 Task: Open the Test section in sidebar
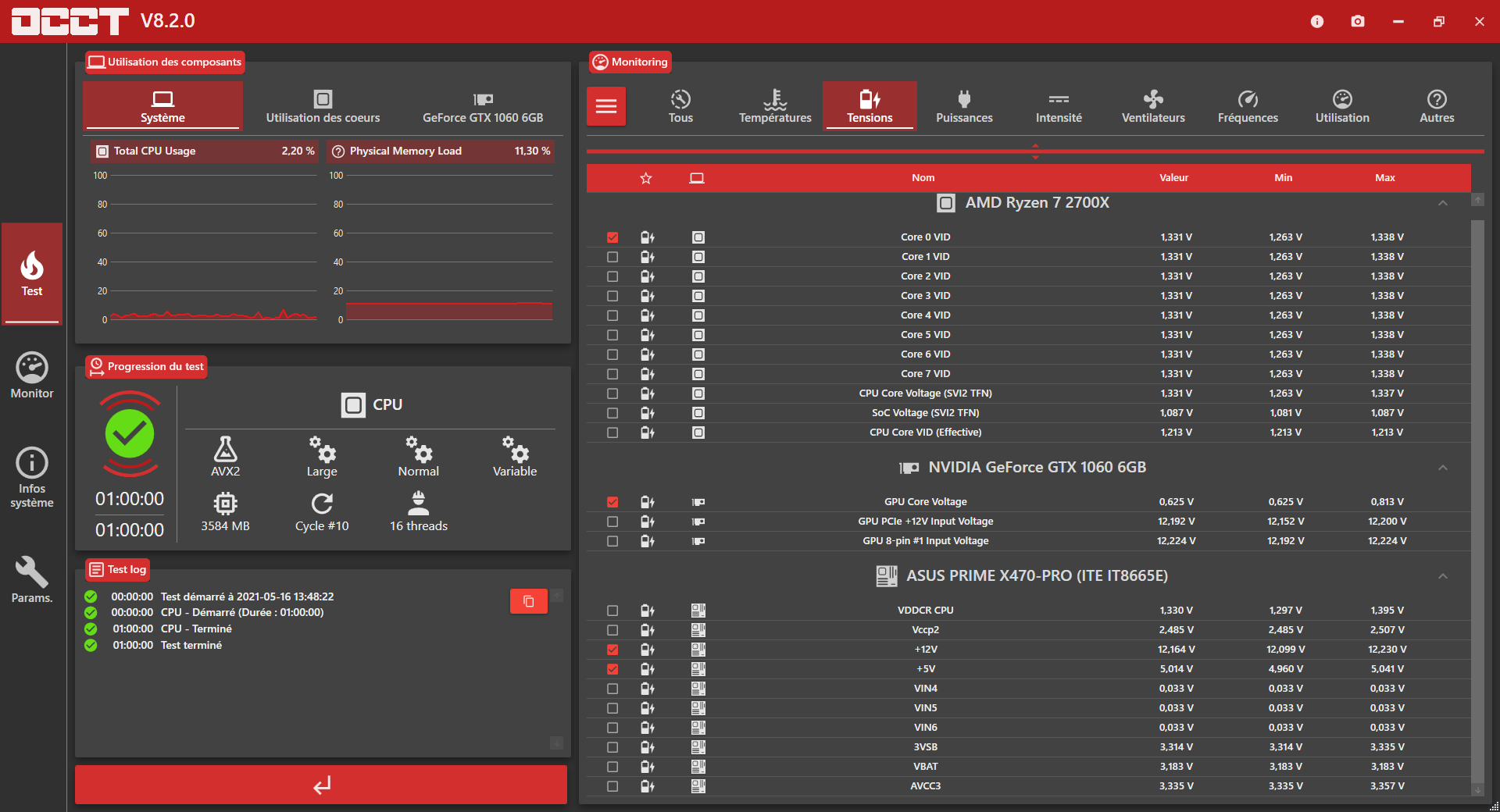32,273
